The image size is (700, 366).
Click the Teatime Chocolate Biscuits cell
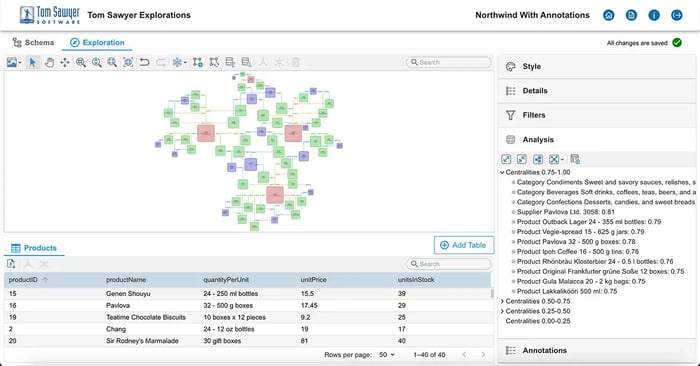[146, 317]
